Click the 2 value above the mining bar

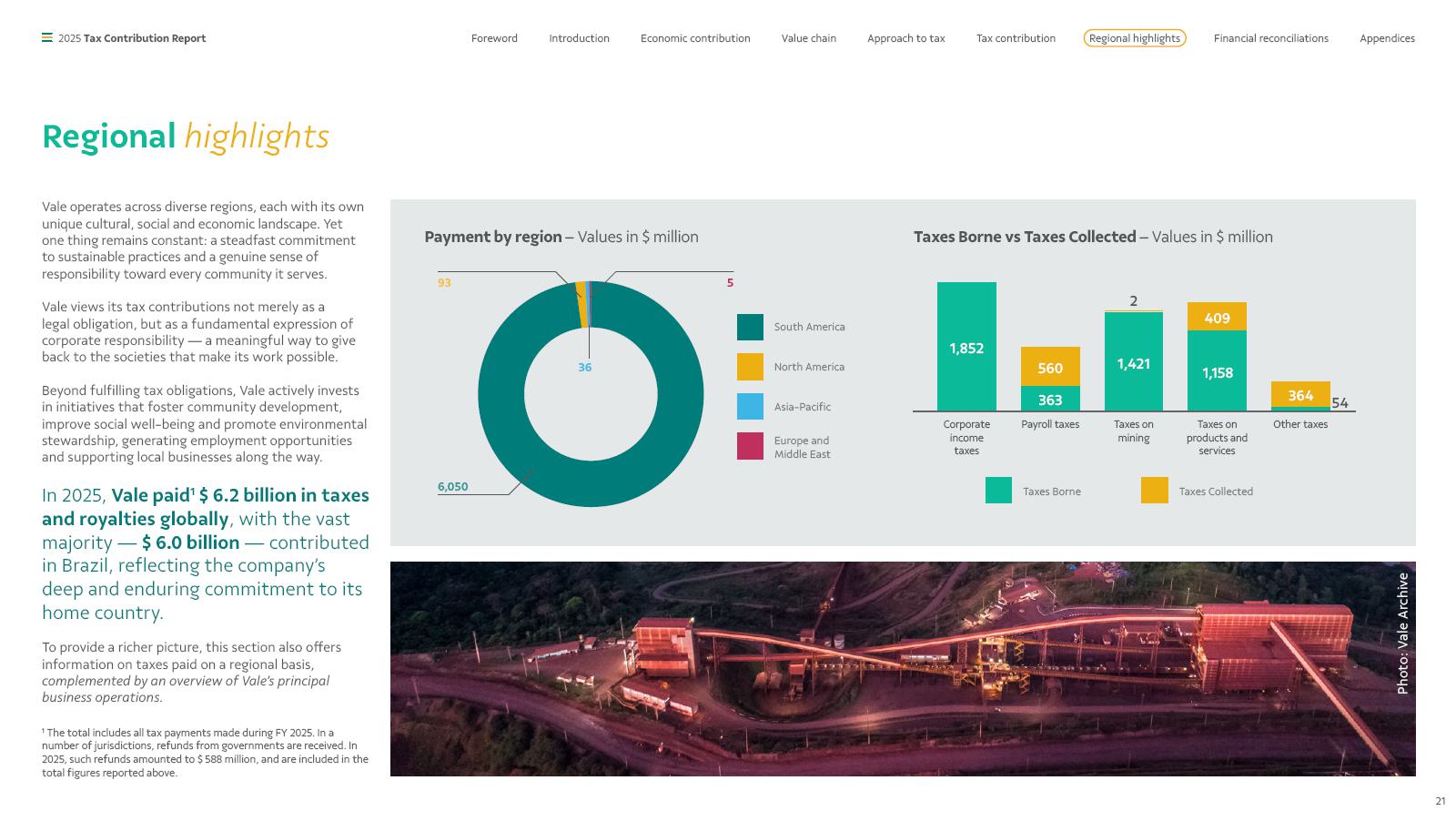coord(1134,301)
